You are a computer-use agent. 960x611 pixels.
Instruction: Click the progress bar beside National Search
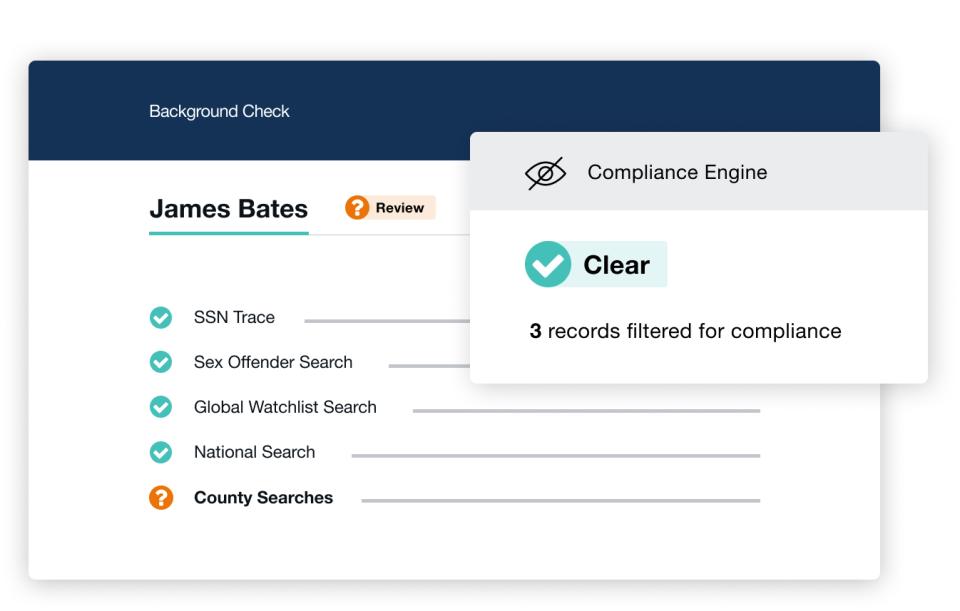point(555,452)
